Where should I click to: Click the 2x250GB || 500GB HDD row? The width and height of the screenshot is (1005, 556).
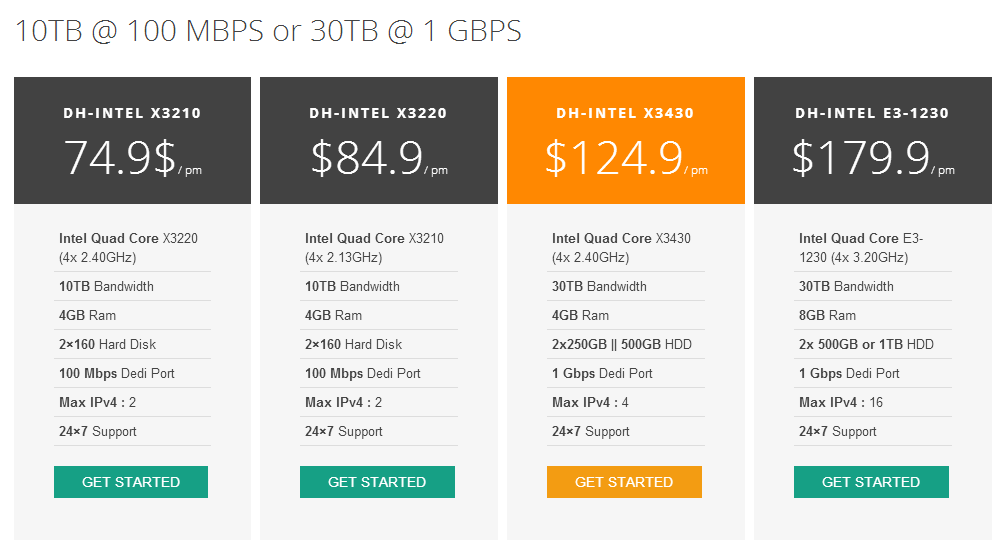622,344
